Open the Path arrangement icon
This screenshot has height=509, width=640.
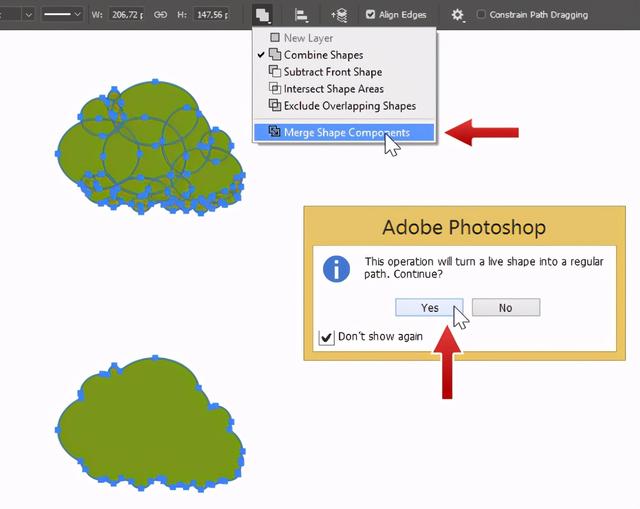click(340, 16)
